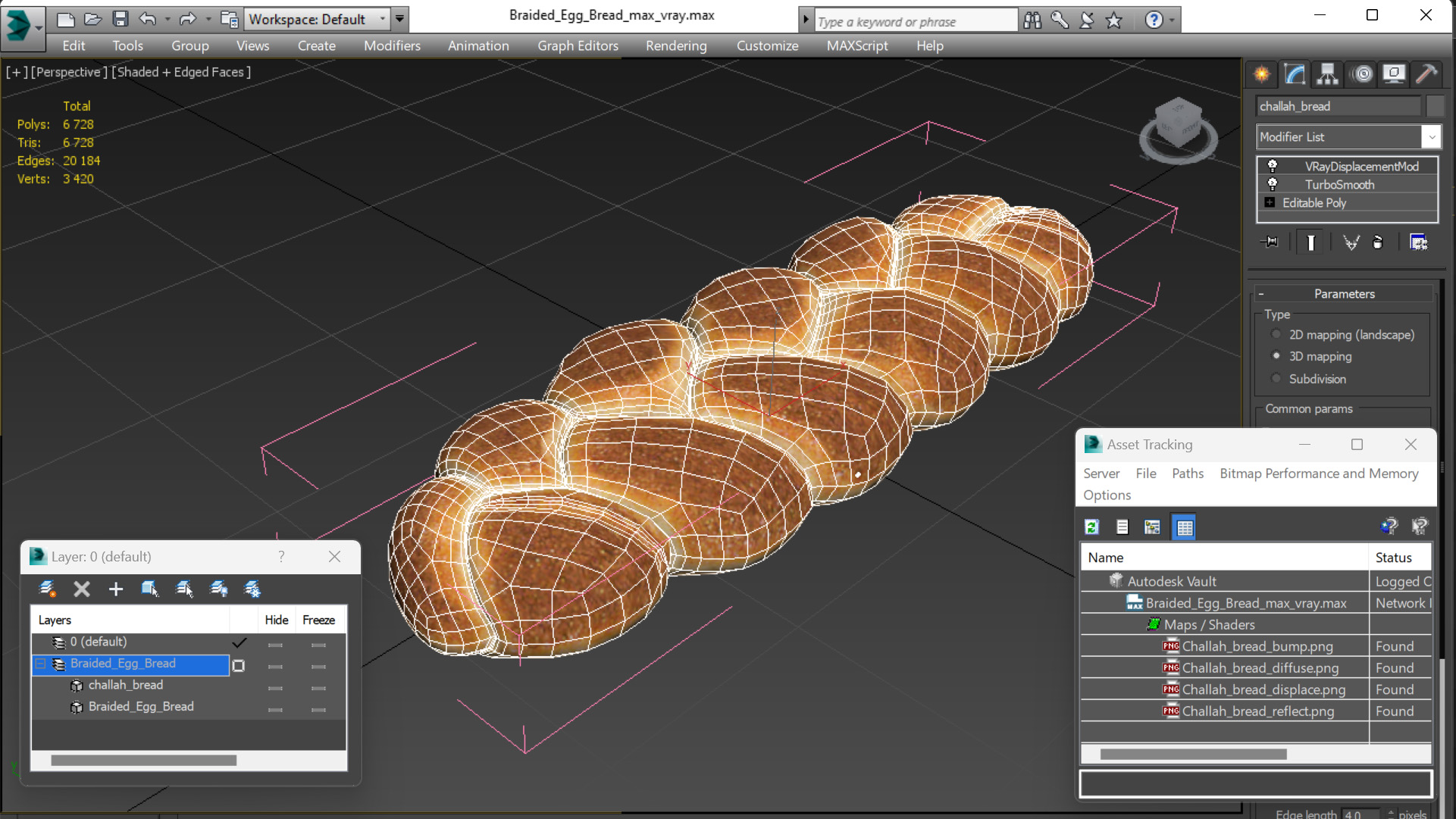This screenshot has height=819, width=1456.
Task: Click the Save File floppy icon
Action: 120,19
